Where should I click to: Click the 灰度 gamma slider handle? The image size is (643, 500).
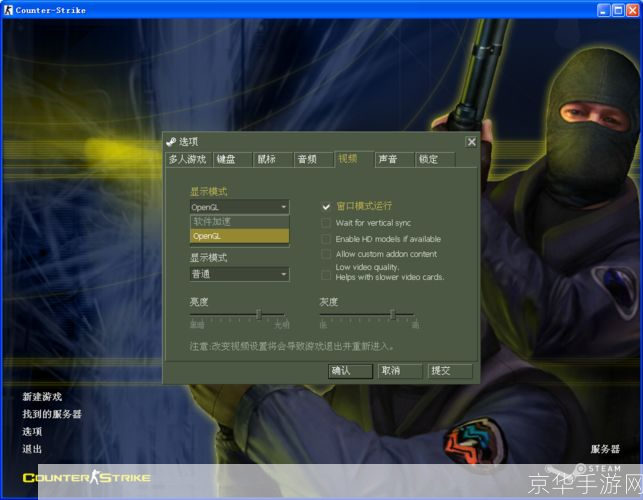(x=393, y=315)
